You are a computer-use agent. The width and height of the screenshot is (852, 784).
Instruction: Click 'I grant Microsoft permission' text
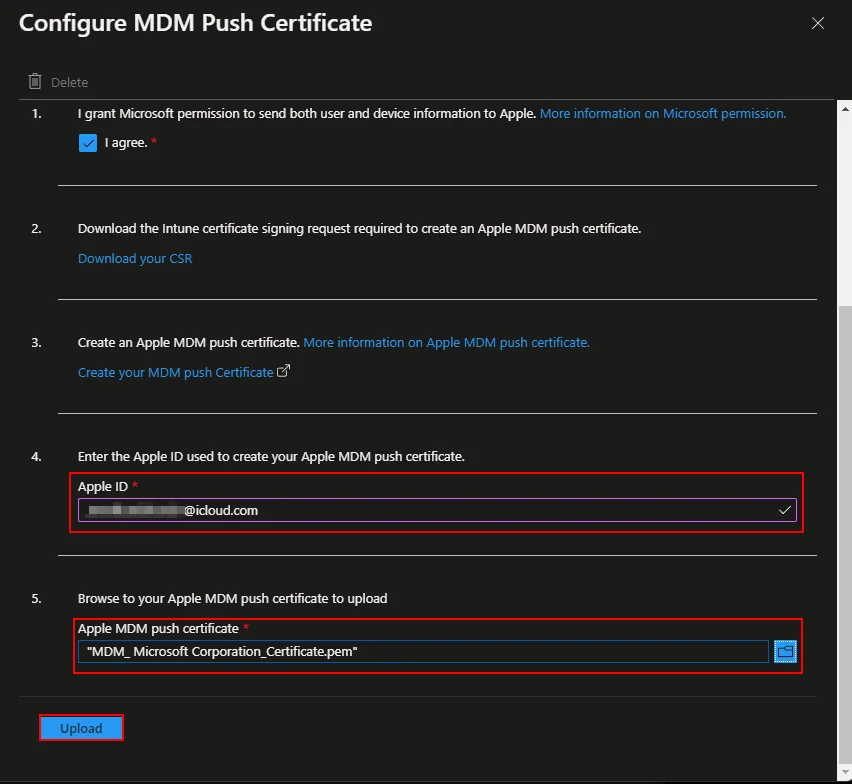(306, 114)
